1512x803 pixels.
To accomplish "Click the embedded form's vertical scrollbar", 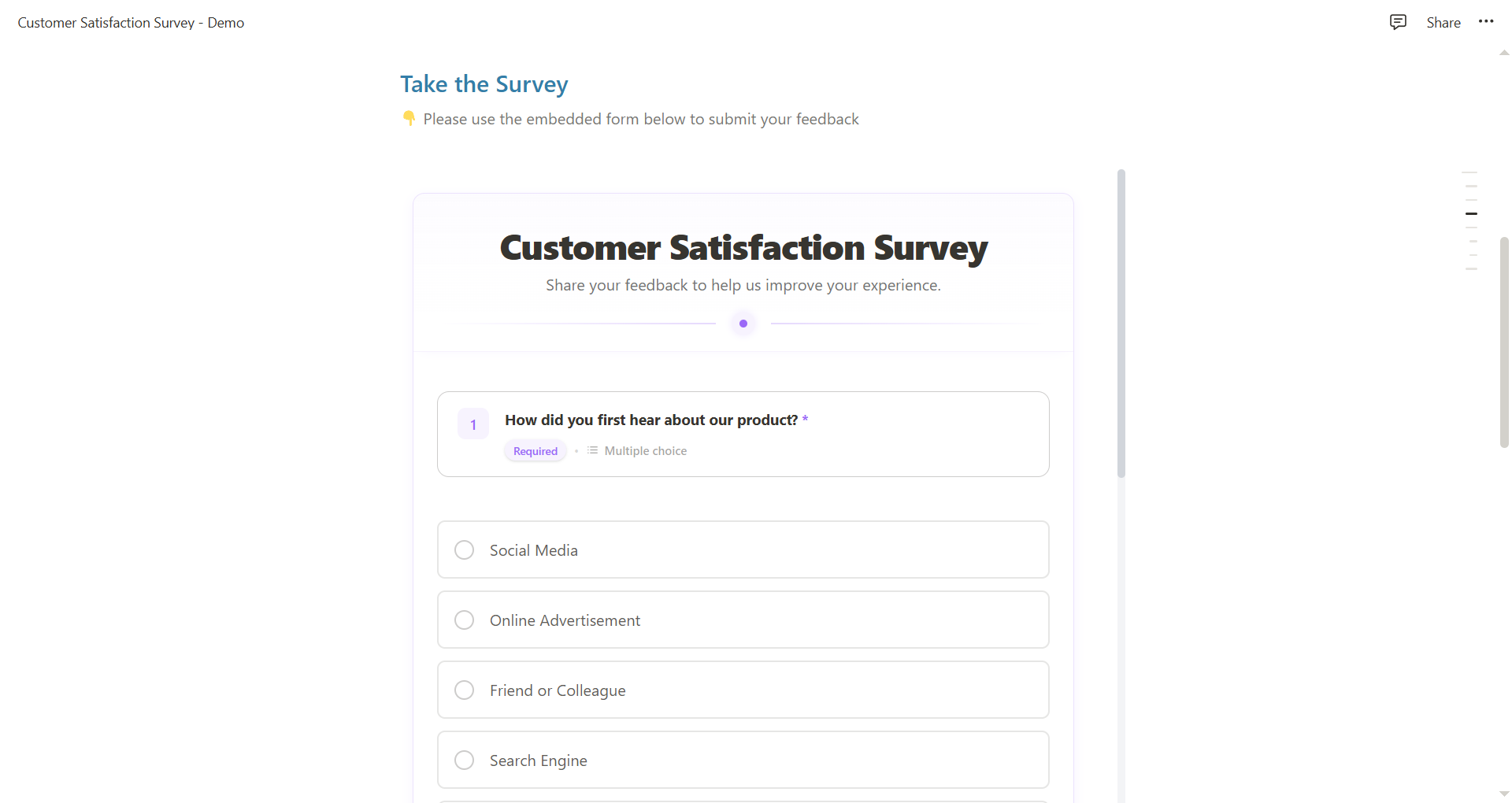I will [1121, 323].
